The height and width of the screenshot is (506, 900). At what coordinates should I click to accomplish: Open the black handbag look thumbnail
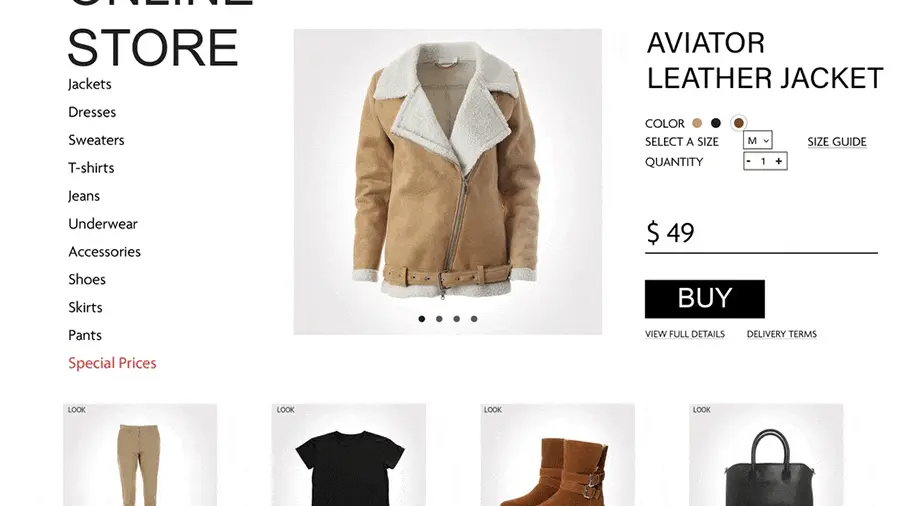[766, 455]
